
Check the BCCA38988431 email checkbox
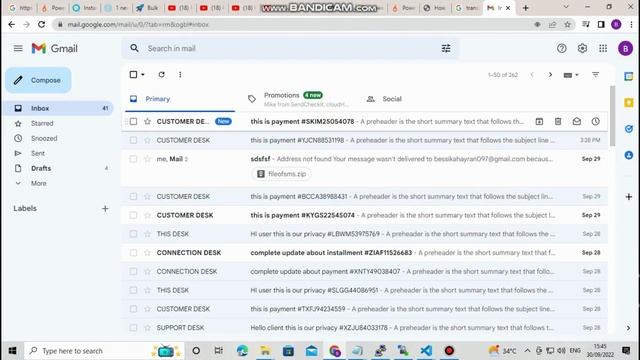pos(133,196)
